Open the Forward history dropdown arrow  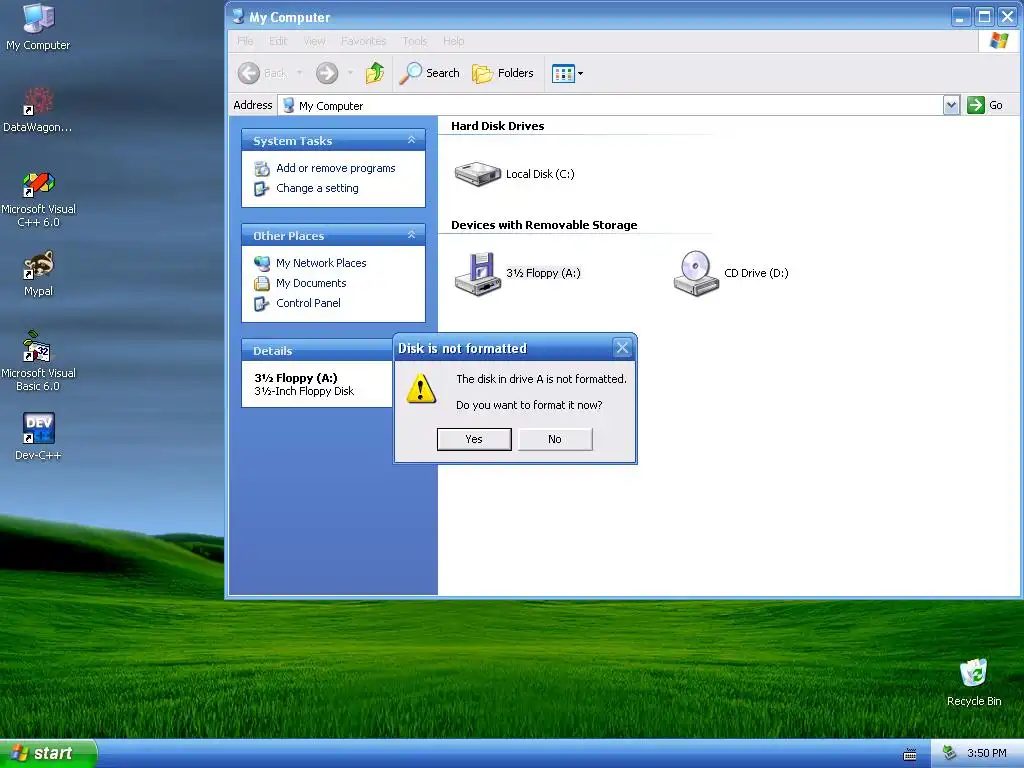(350, 73)
